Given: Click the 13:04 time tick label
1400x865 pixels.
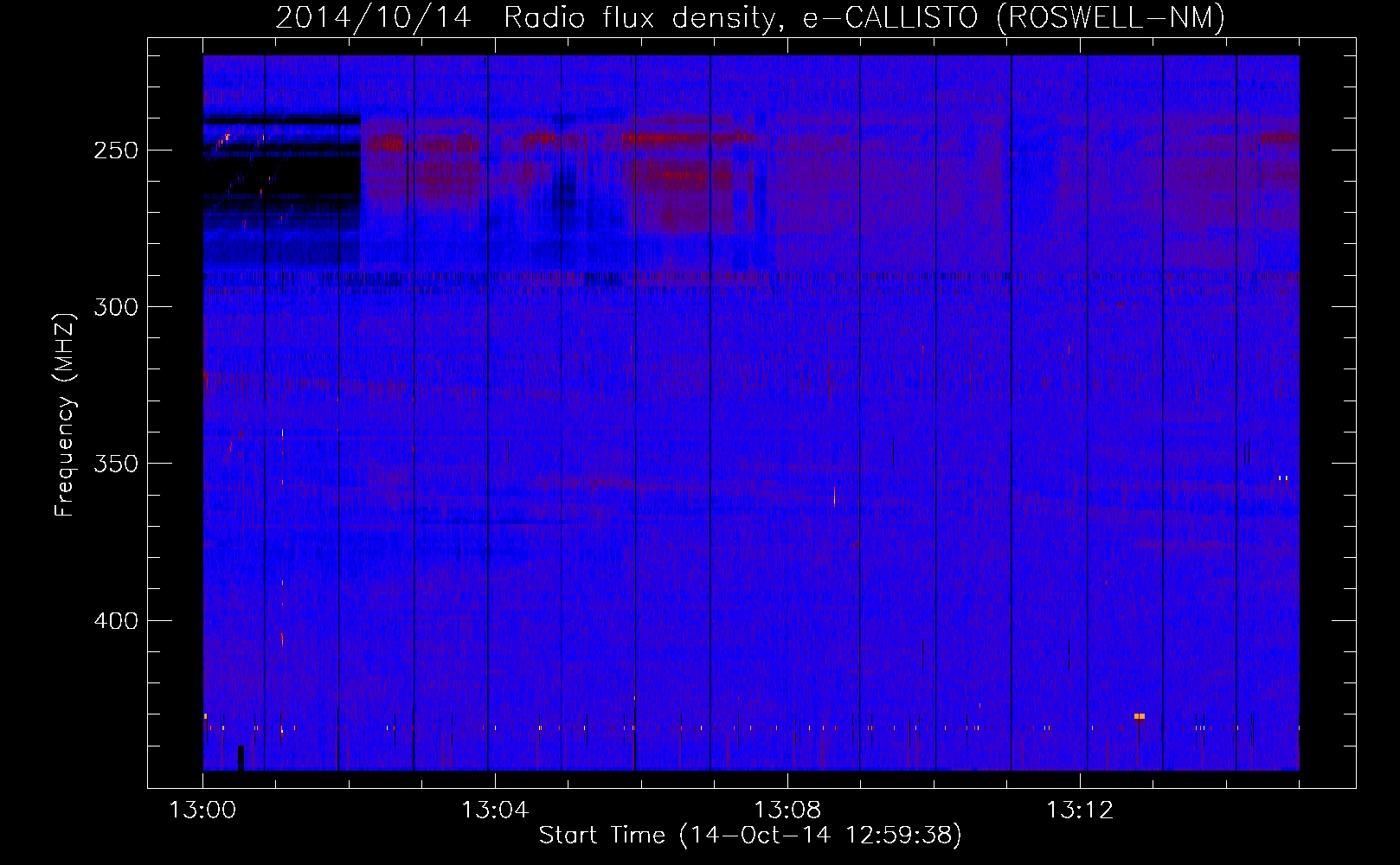Looking at the screenshot, I should point(495,811).
